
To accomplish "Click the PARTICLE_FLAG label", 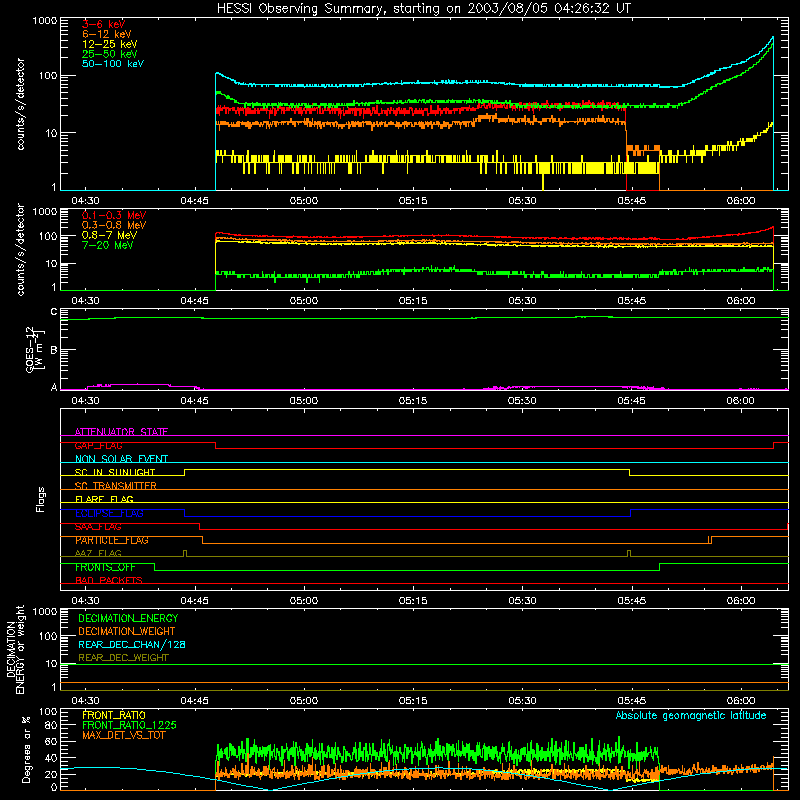I will [x=112, y=540].
